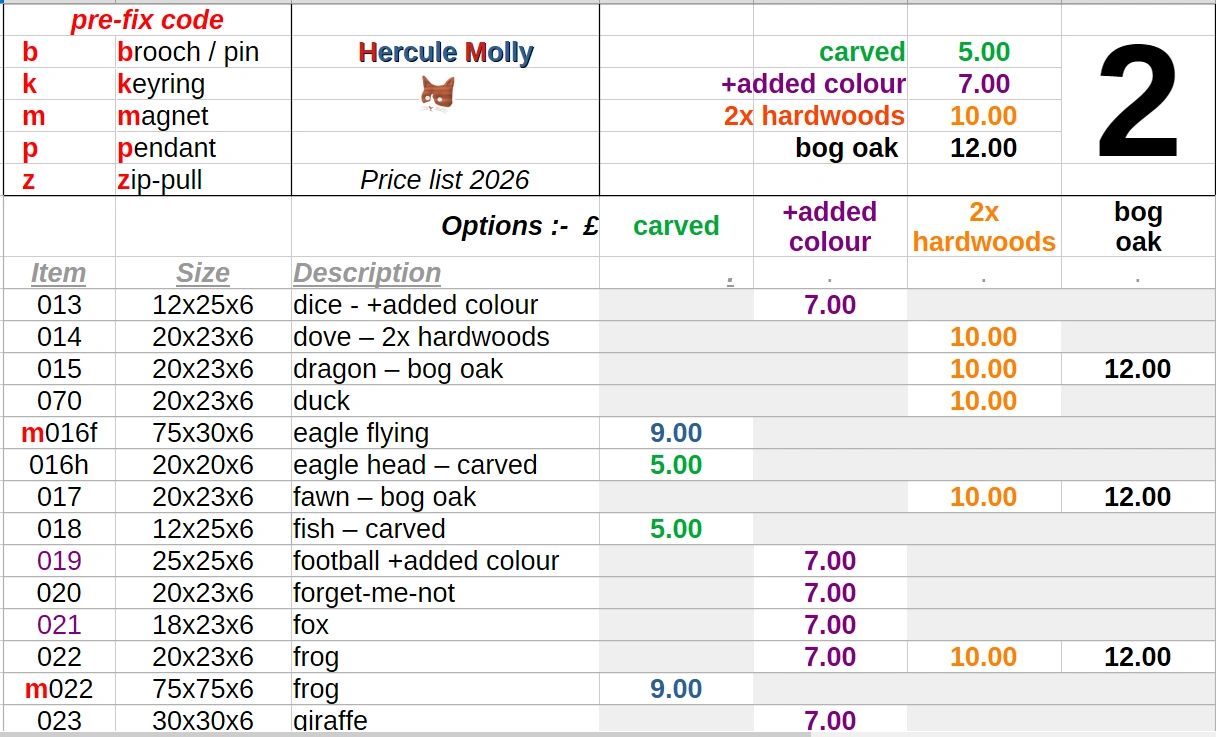This screenshot has width=1216, height=737.
Task: Select the frog 12.00 bog oak price
Action: point(1138,657)
